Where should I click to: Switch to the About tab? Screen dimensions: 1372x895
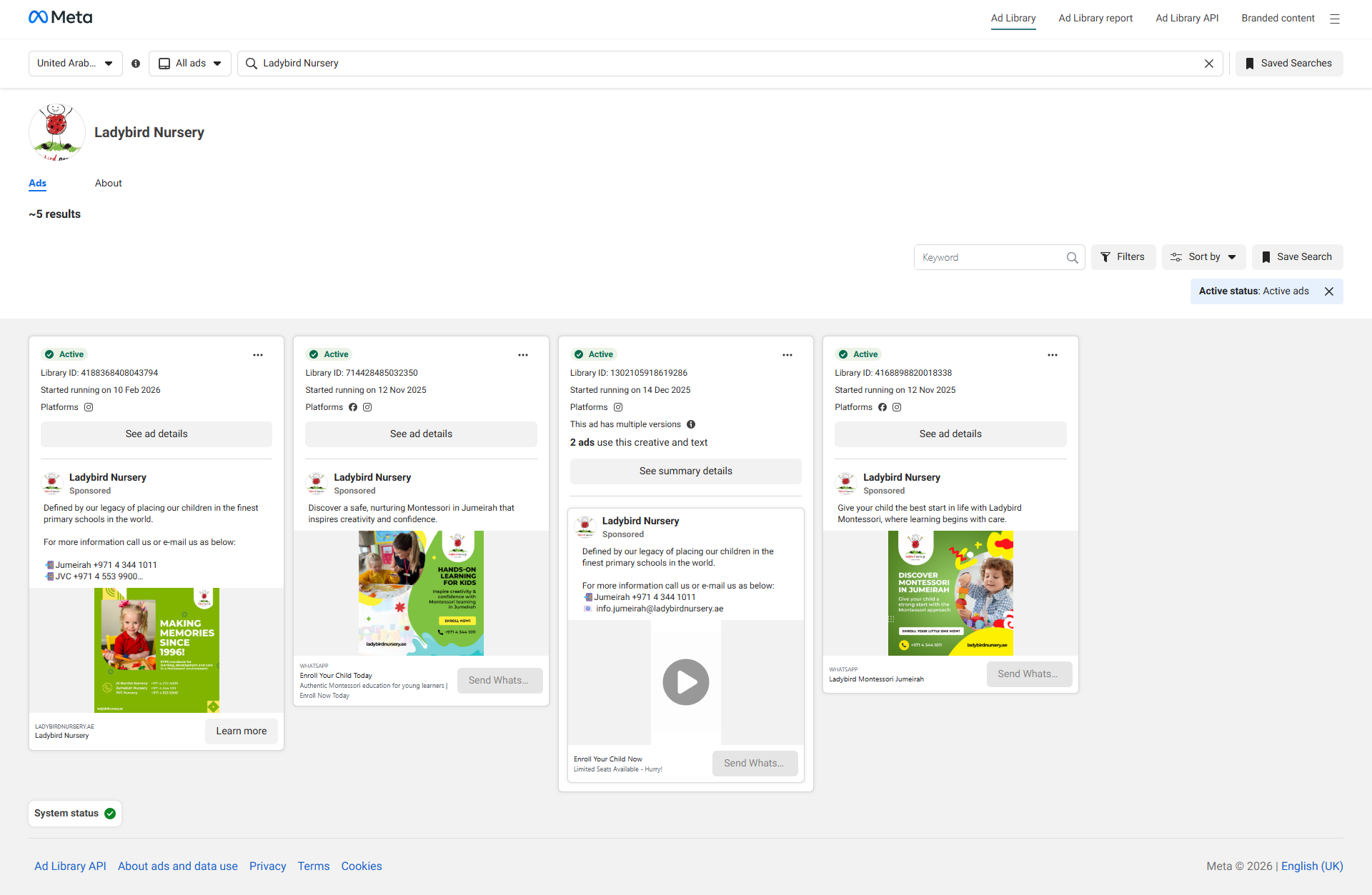[109, 184]
